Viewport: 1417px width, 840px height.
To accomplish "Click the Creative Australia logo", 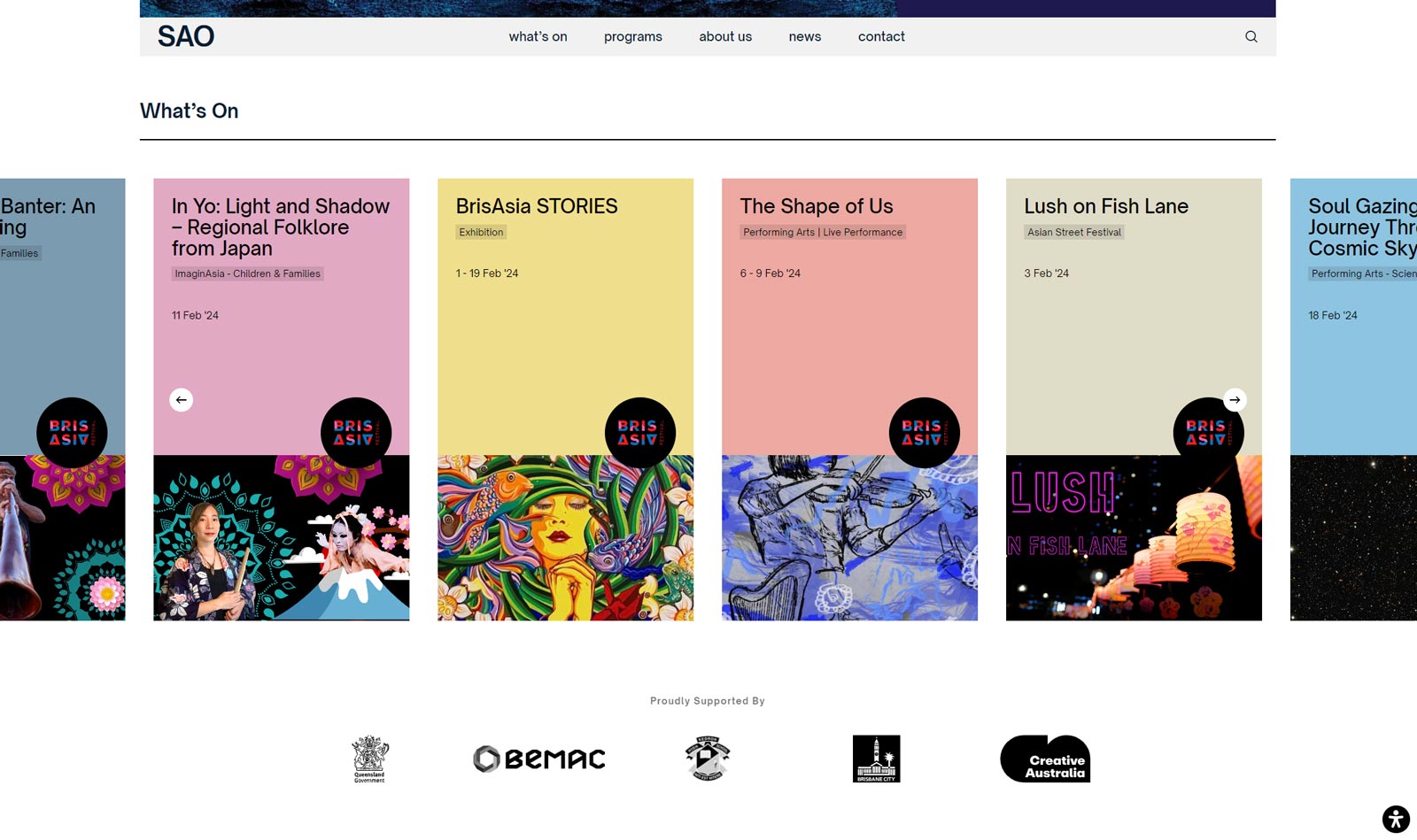I will coord(1045,759).
